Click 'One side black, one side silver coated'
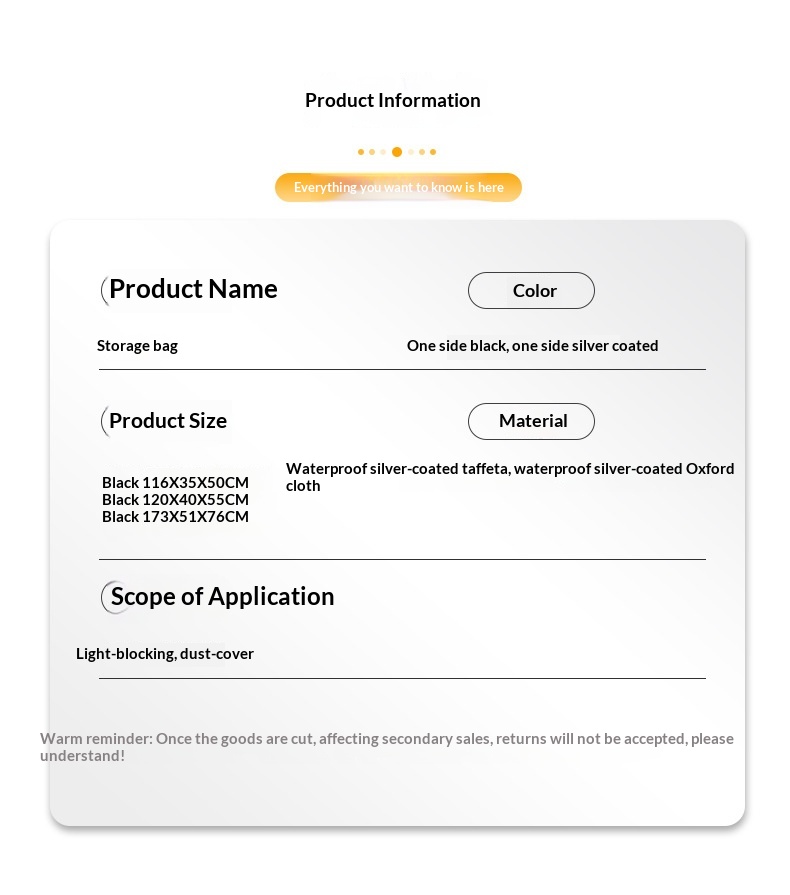 pyautogui.click(x=533, y=346)
